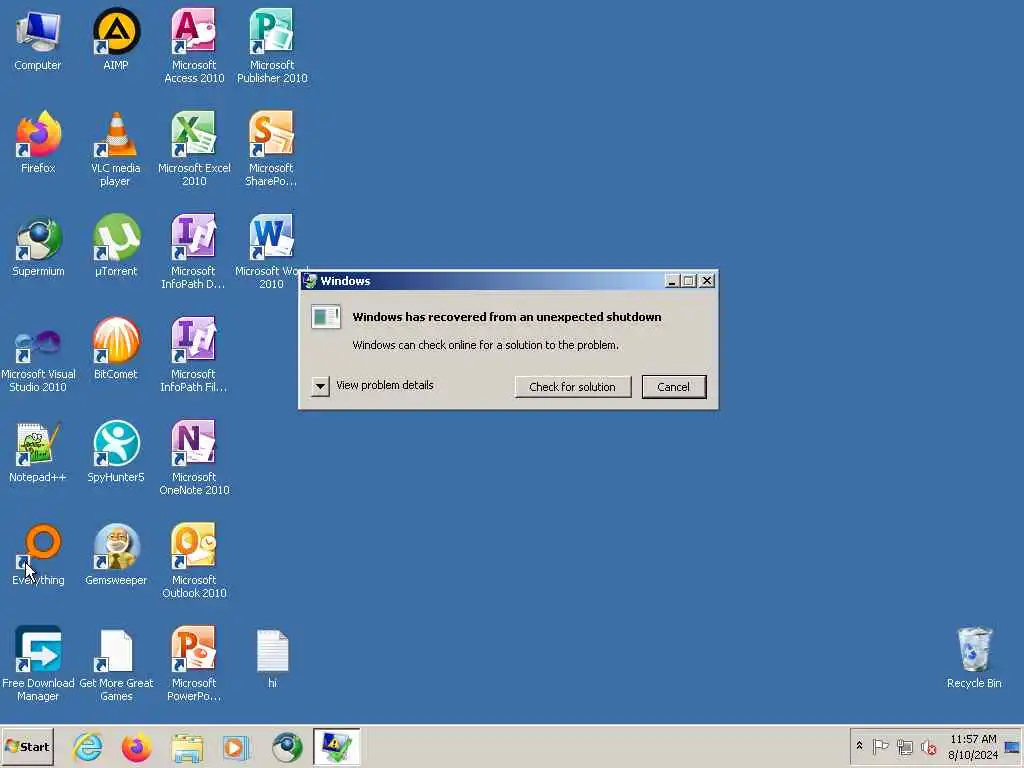Image resolution: width=1024 pixels, height=768 pixels.
Task: Open Firefox from the taskbar
Action: 136,748
